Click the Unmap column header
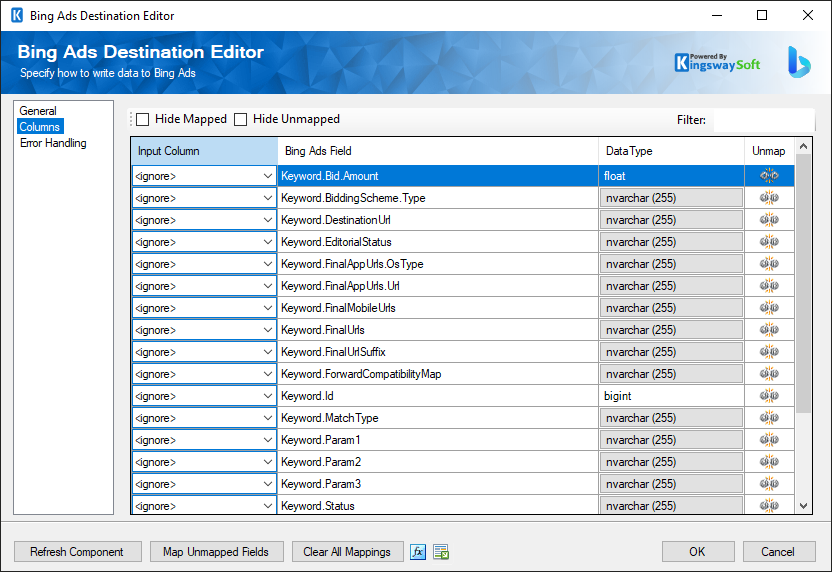The height and width of the screenshot is (572, 832). coord(769,151)
